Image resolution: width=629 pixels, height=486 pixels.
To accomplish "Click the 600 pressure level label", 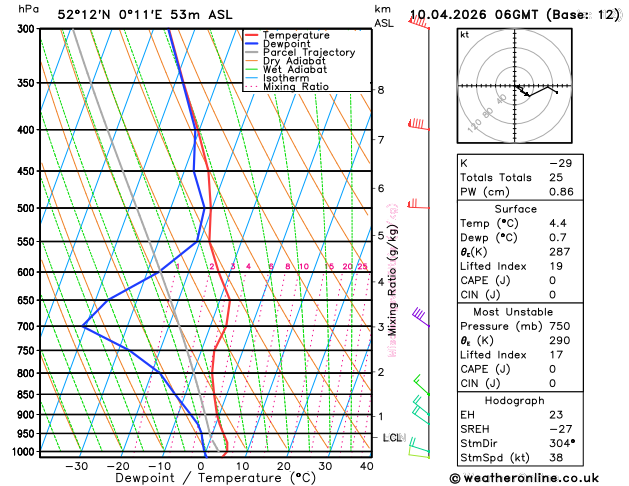I will pos(28,272).
